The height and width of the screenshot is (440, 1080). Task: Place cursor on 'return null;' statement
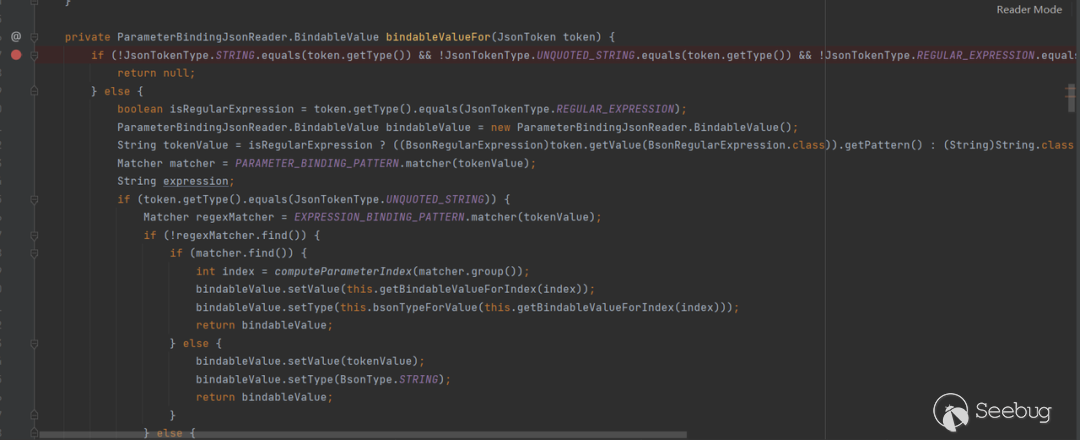pos(155,73)
